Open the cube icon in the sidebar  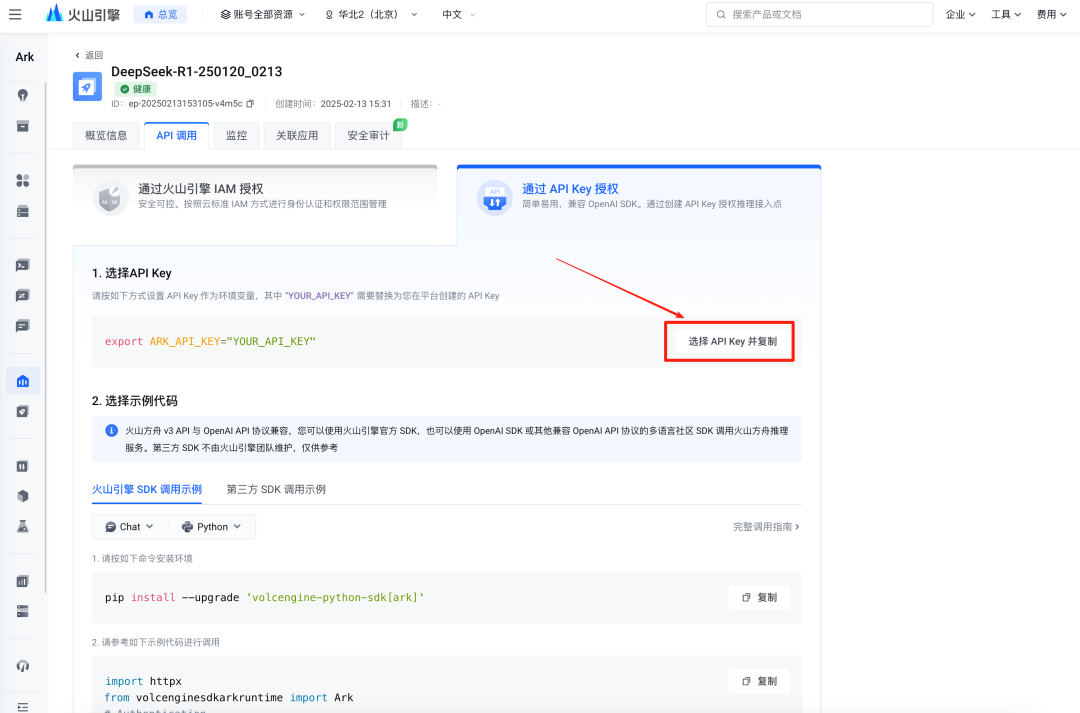pyautogui.click(x=23, y=496)
